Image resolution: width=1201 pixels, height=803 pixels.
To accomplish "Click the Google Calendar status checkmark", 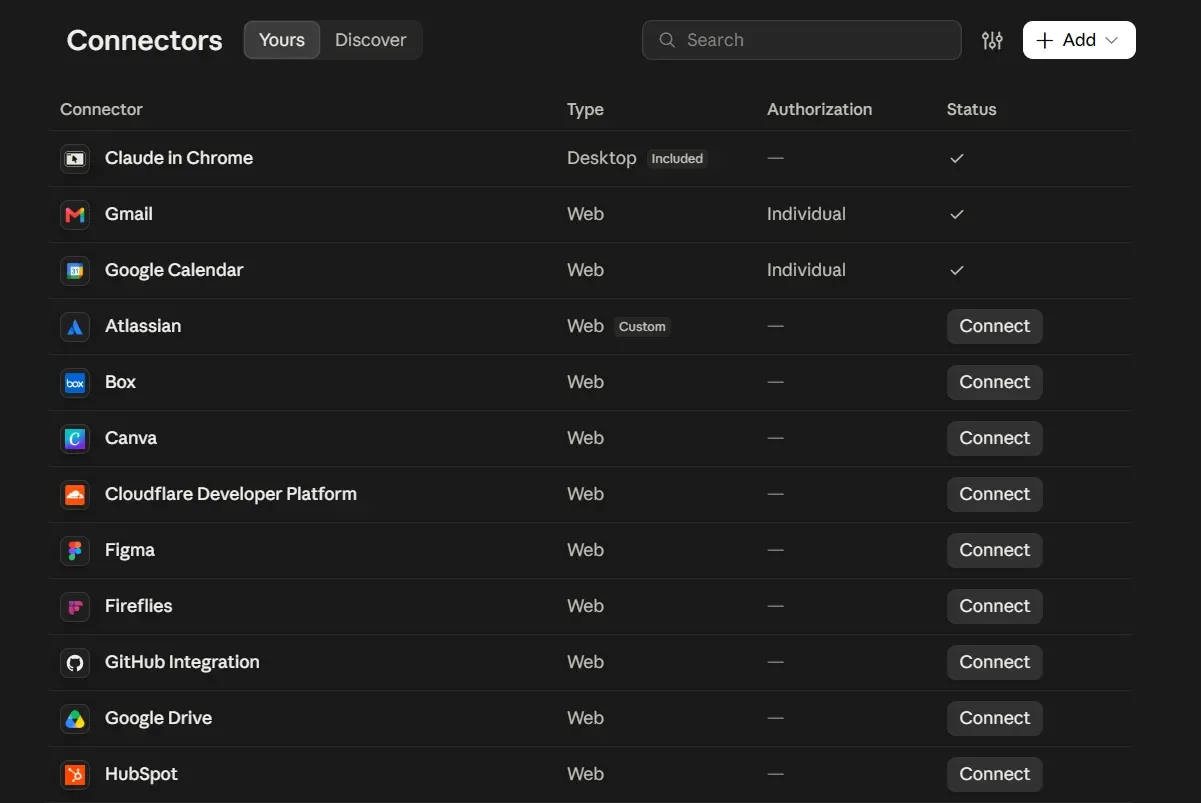I will point(957,270).
